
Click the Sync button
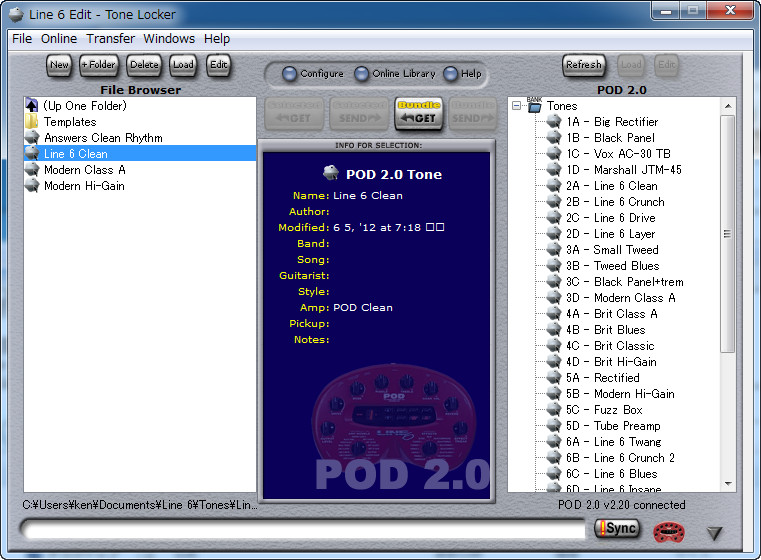tap(617, 528)
